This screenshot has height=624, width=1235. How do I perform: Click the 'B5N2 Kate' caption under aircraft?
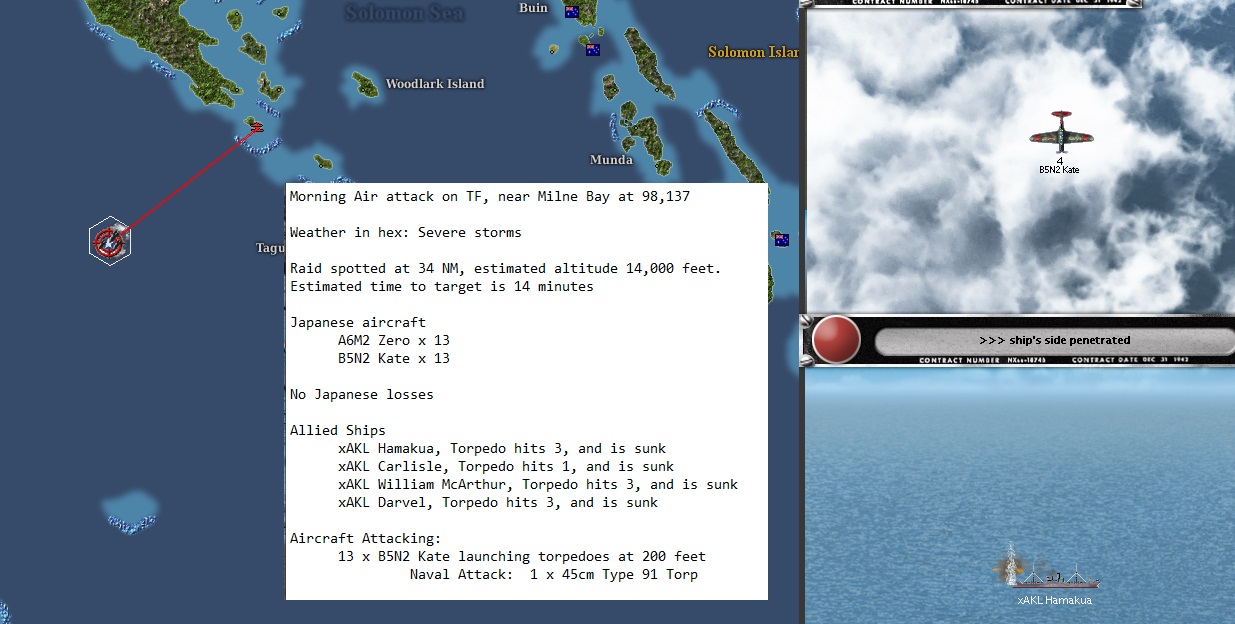tap(1059, 170)
